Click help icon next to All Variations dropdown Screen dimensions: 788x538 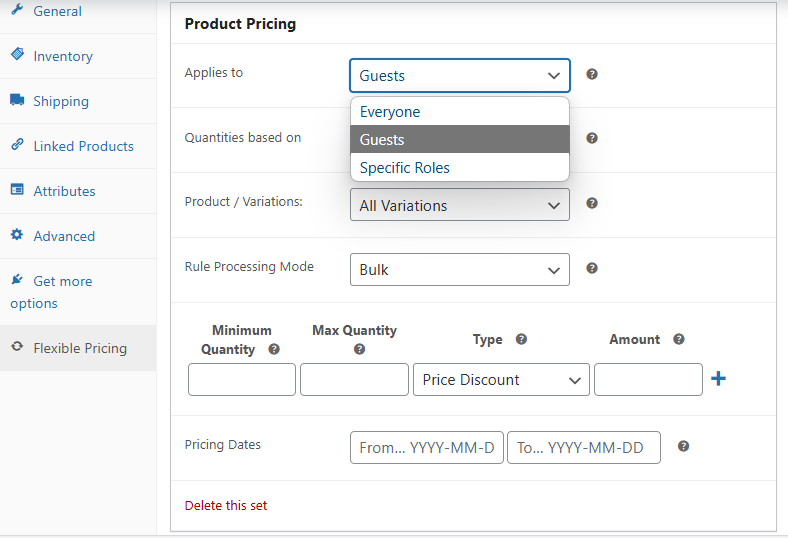[592, 204]
